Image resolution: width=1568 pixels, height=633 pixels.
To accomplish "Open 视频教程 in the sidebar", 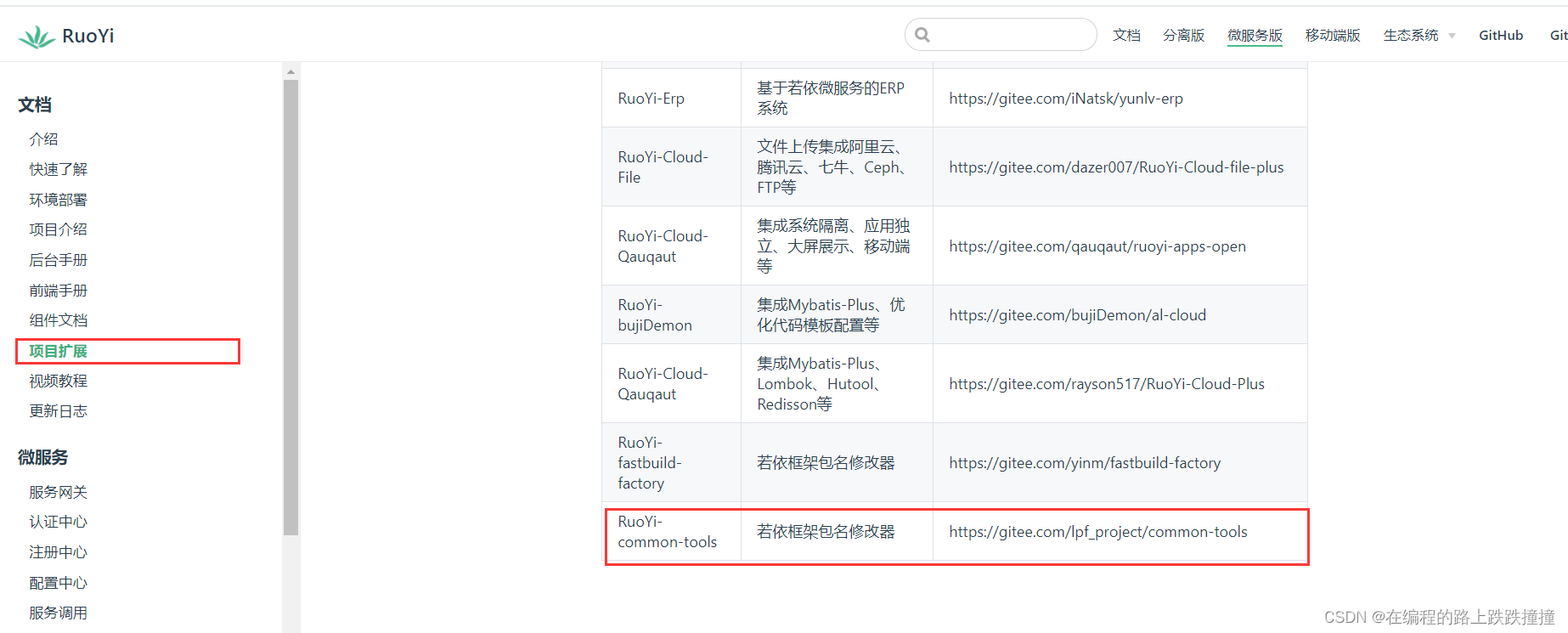I will (x=58, y=381).
